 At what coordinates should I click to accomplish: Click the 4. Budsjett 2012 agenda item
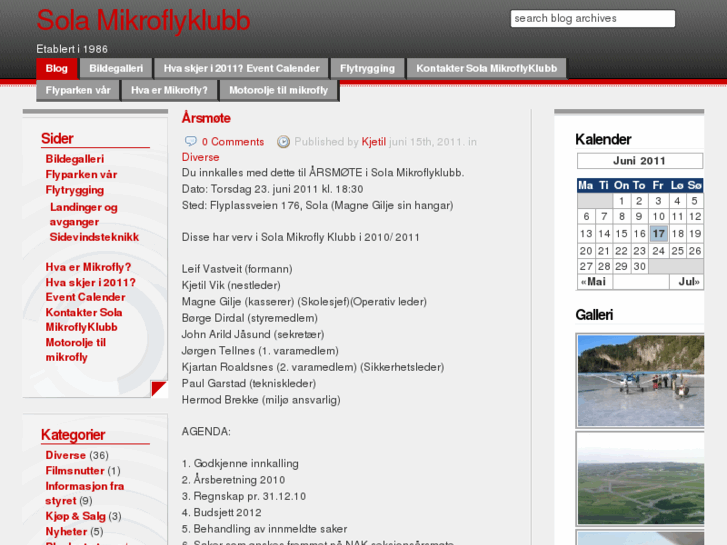222,513
